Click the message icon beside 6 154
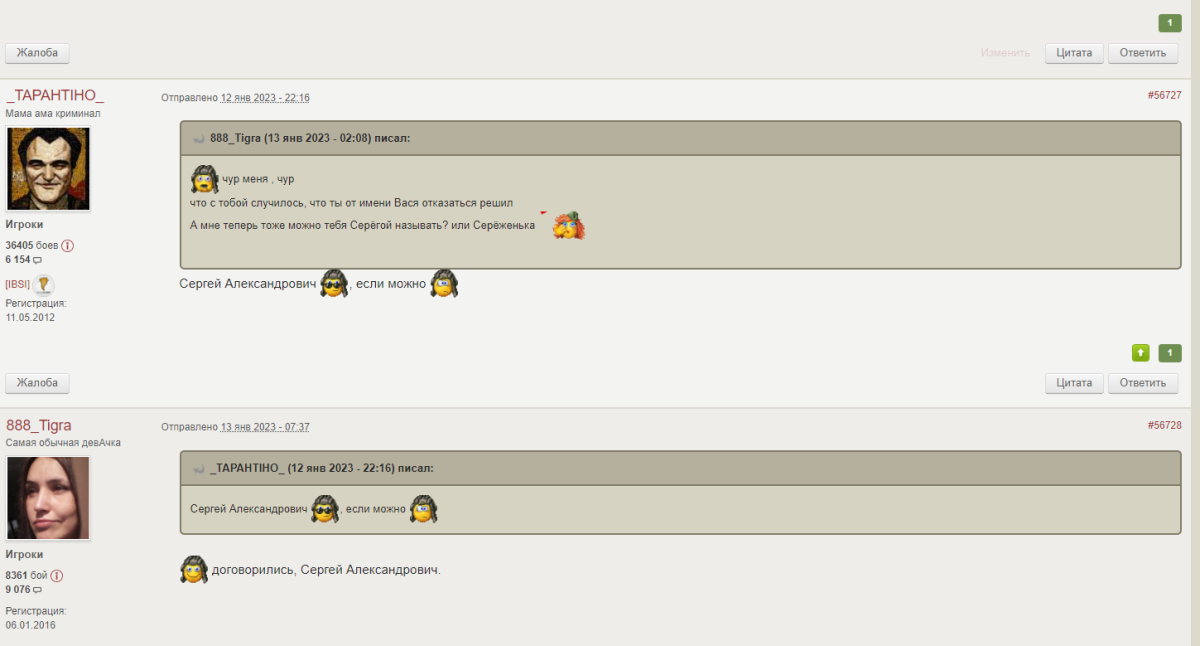Image resolution: width=1200 pixels, height=646 pixels. (x=38, y=260)
